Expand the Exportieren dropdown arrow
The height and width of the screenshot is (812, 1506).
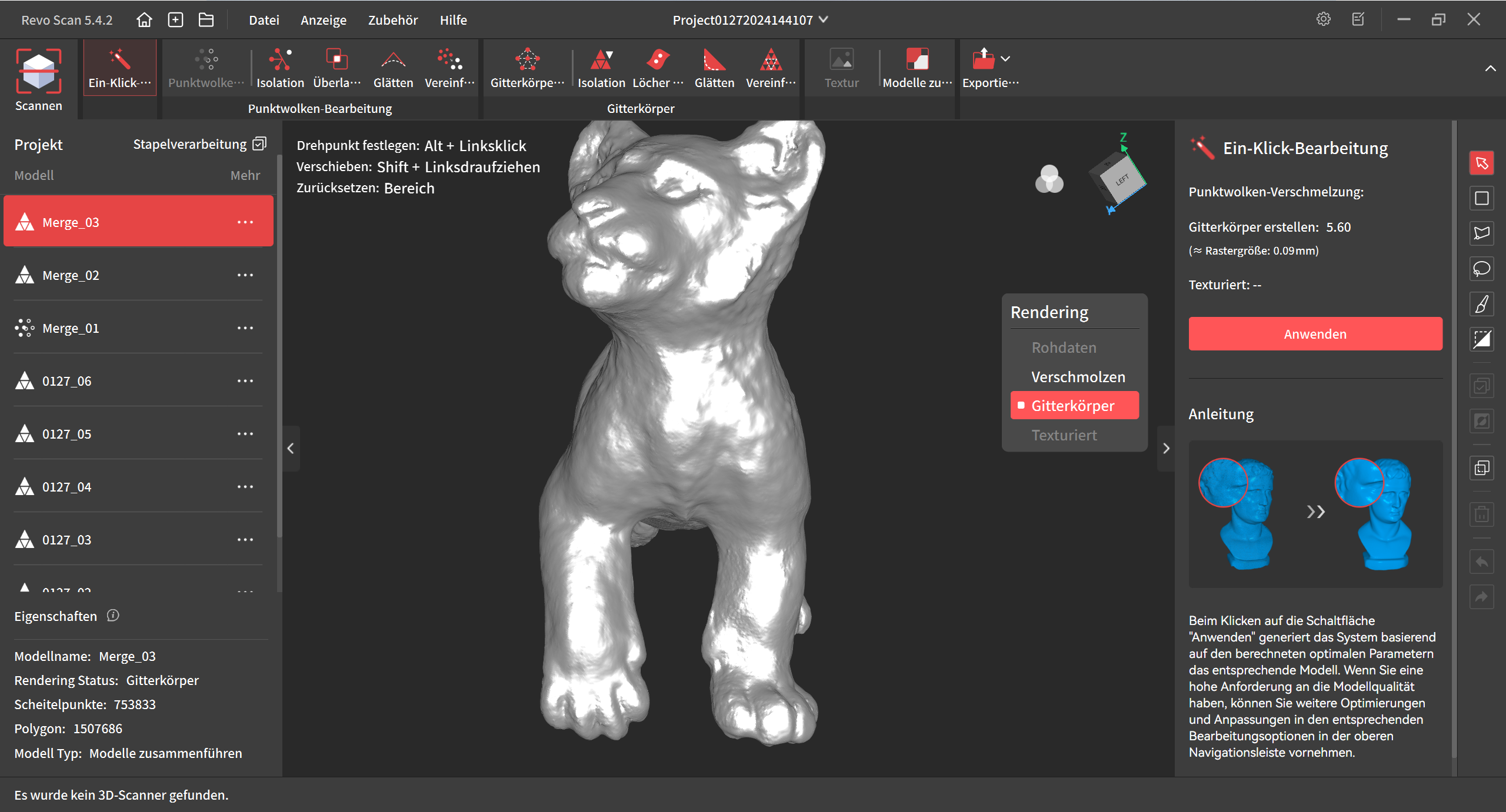coord(1005,59)
